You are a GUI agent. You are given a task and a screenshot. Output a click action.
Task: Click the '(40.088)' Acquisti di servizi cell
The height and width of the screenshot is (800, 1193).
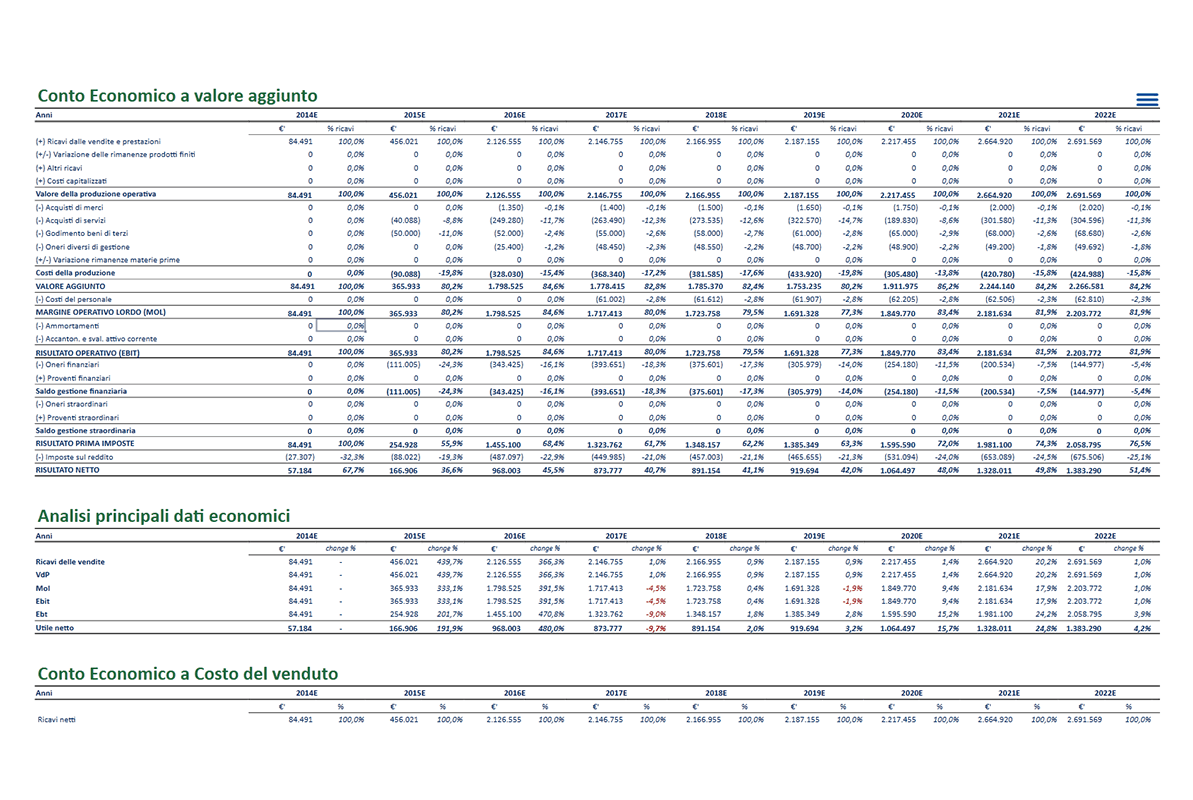point(405,221)
